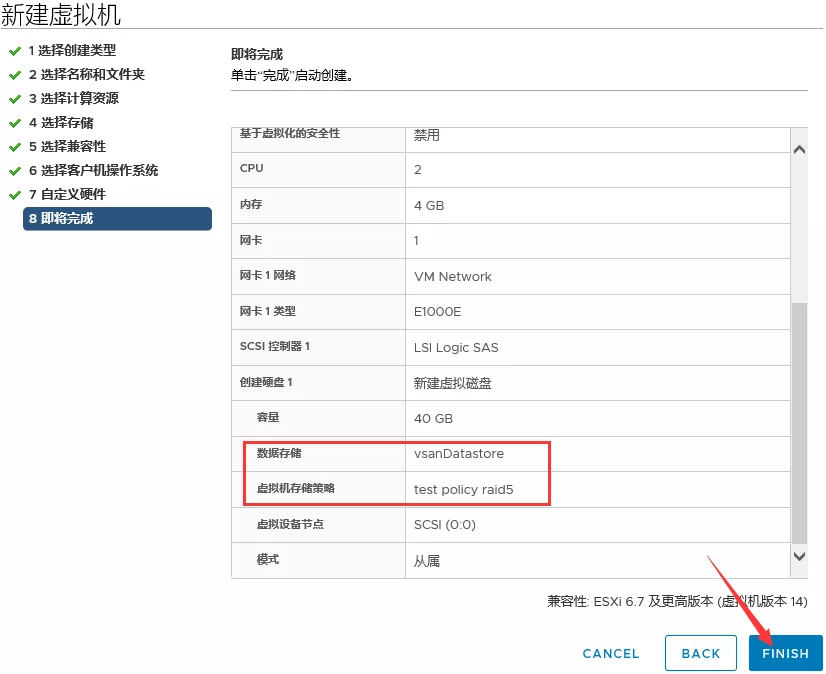Click green checkmark beside 选择存储
The width and height of the screenshot is (826, 674).
(x=14, y=122)
